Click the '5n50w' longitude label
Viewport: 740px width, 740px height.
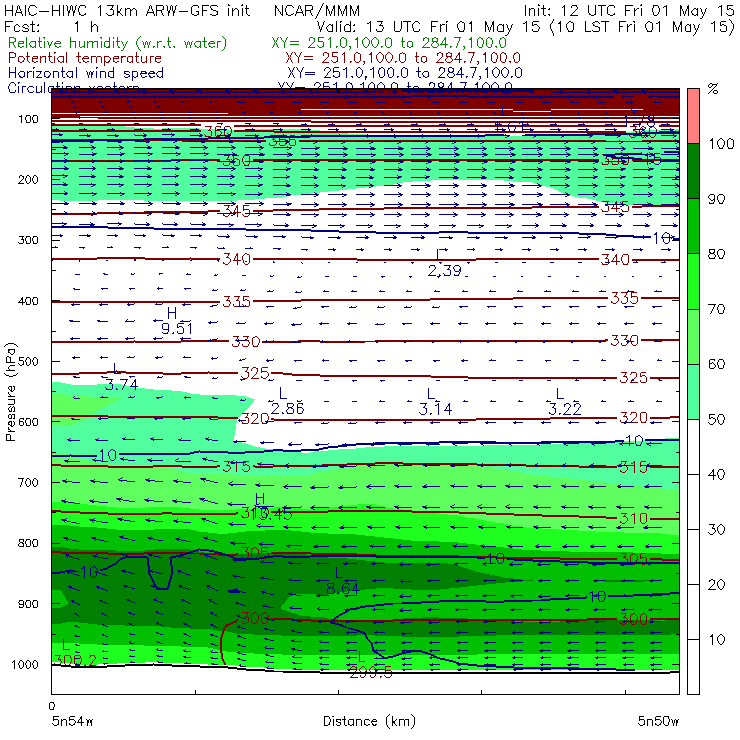(658, 721)
